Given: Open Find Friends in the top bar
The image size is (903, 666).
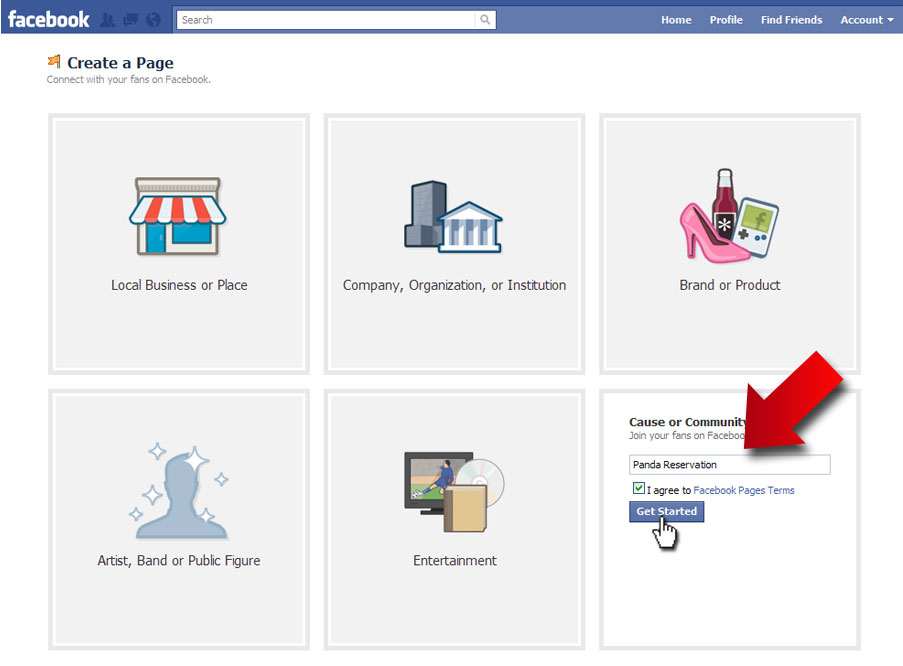Looking at the screenshot, I should click(x=791, y=20).
